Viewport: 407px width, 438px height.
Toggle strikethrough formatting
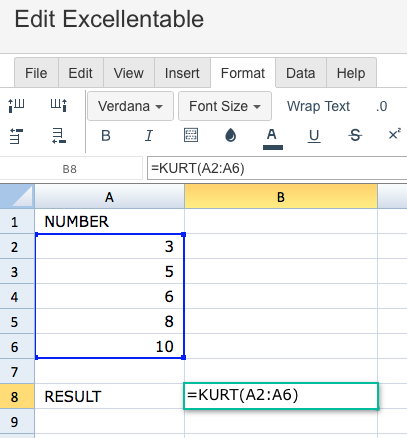pyautogui.click(x=355, y=135)
